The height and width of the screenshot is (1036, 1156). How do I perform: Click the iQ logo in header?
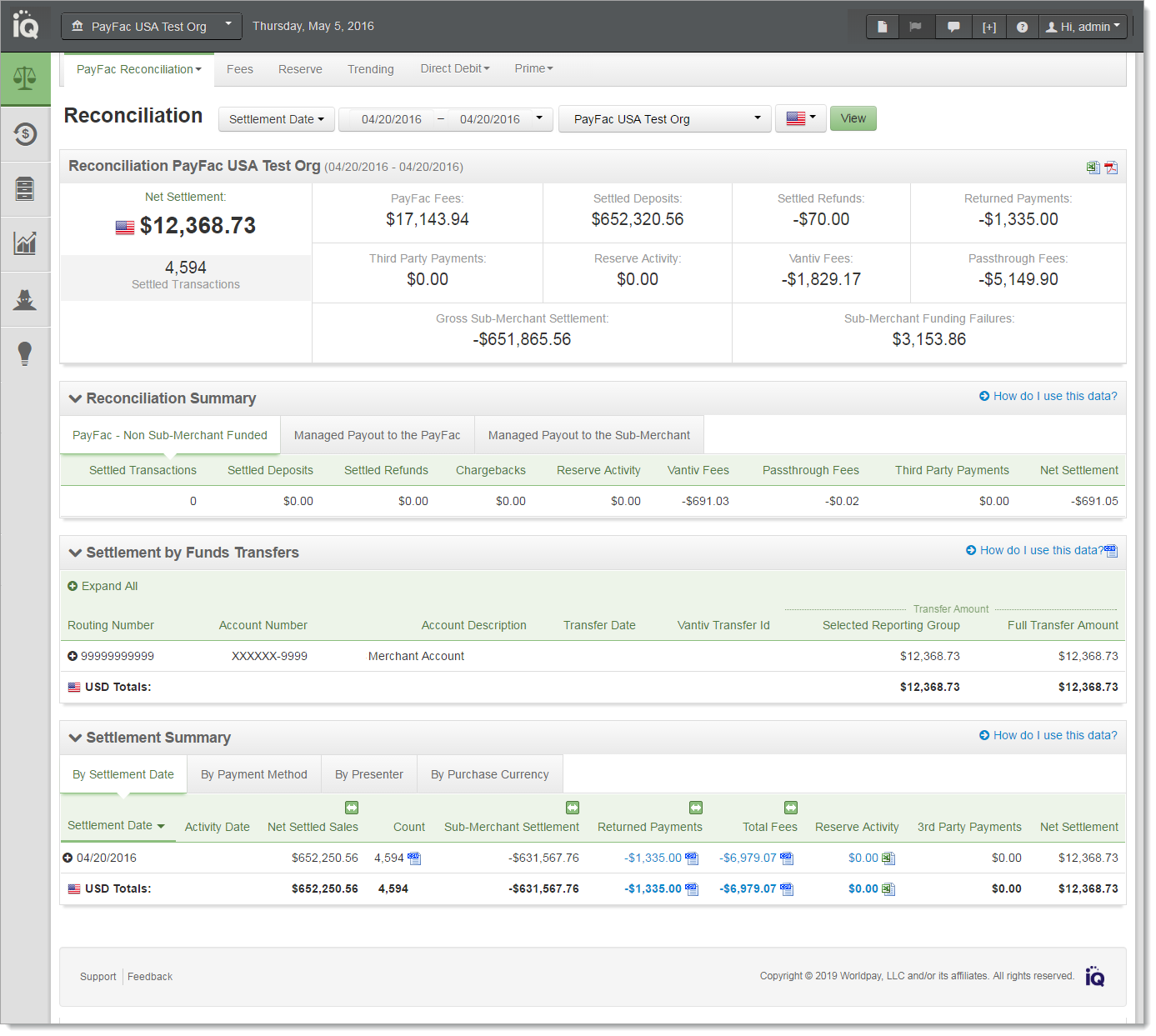point(26,25)
